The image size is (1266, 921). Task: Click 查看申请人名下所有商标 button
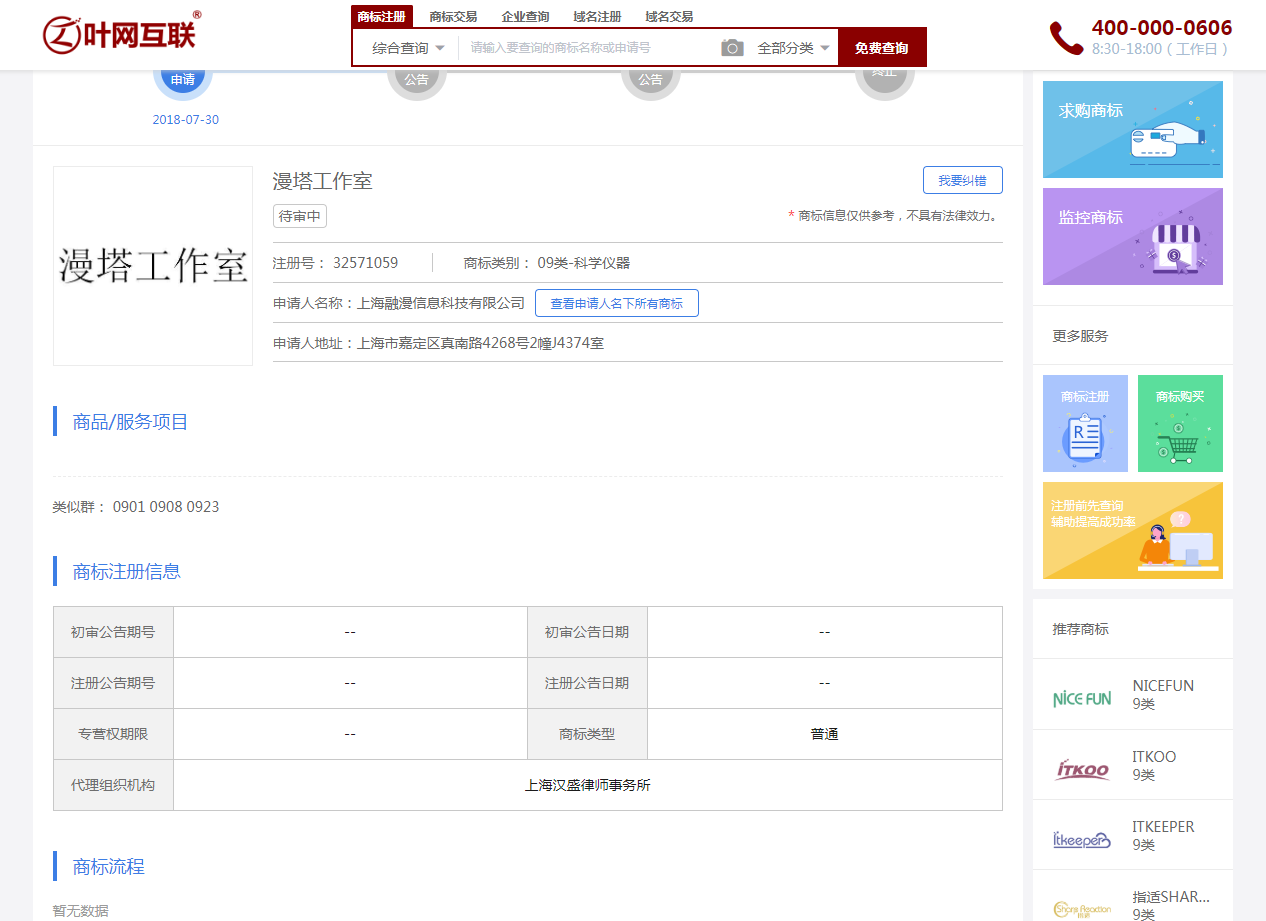tap(616, 303)
